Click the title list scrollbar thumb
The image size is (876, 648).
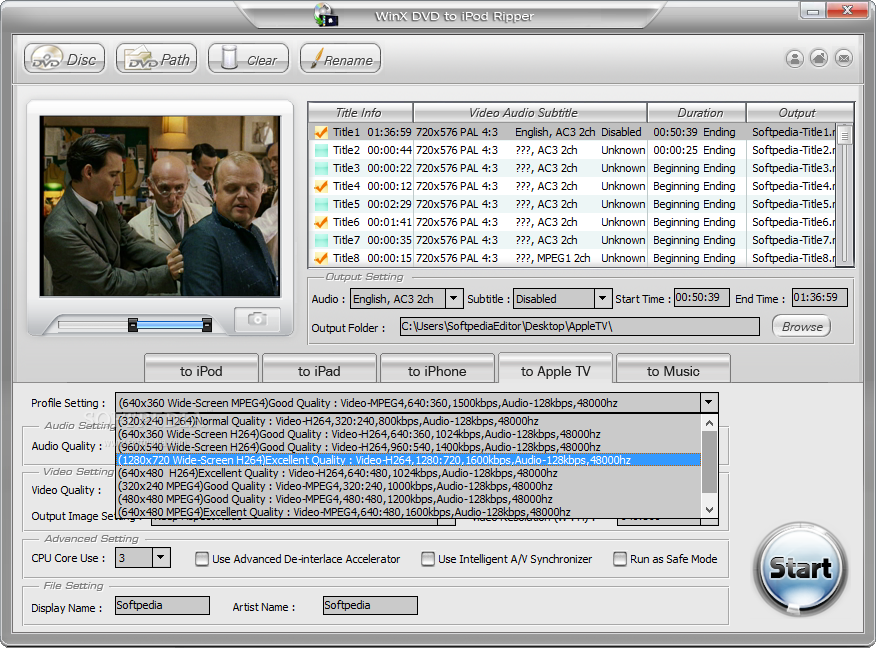pyautogui.click(x=845, y=135)
